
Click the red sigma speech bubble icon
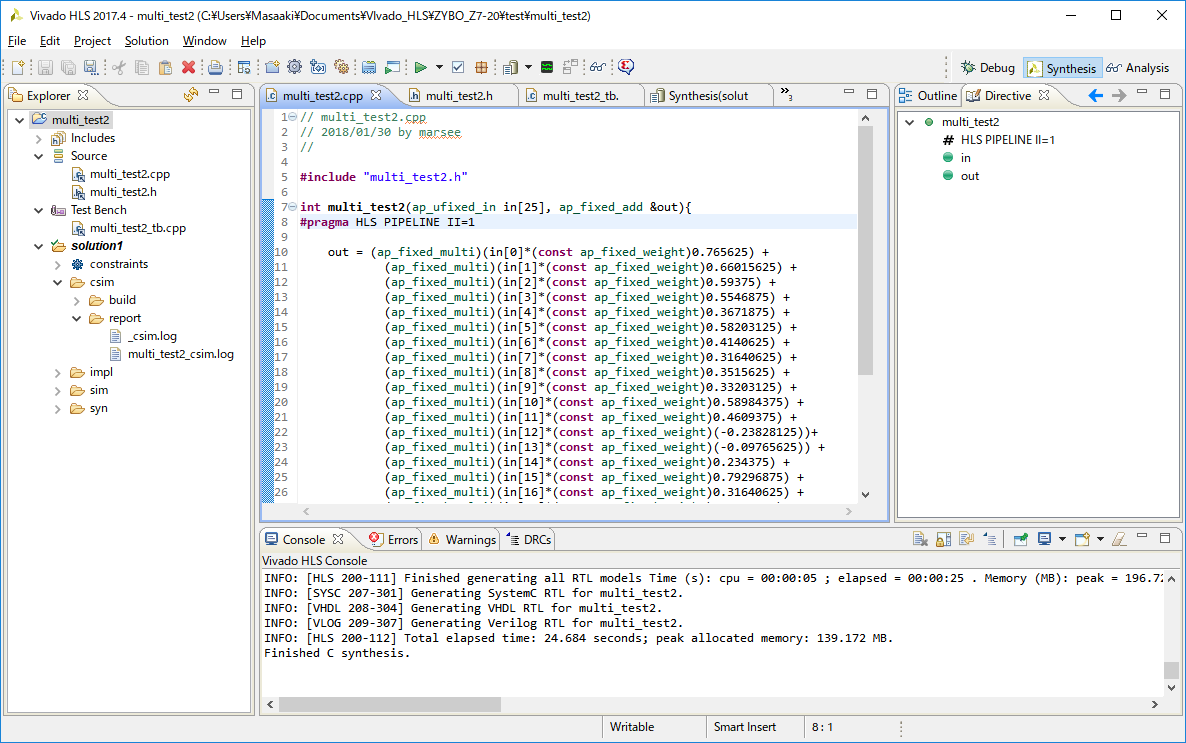pos(626,67)
